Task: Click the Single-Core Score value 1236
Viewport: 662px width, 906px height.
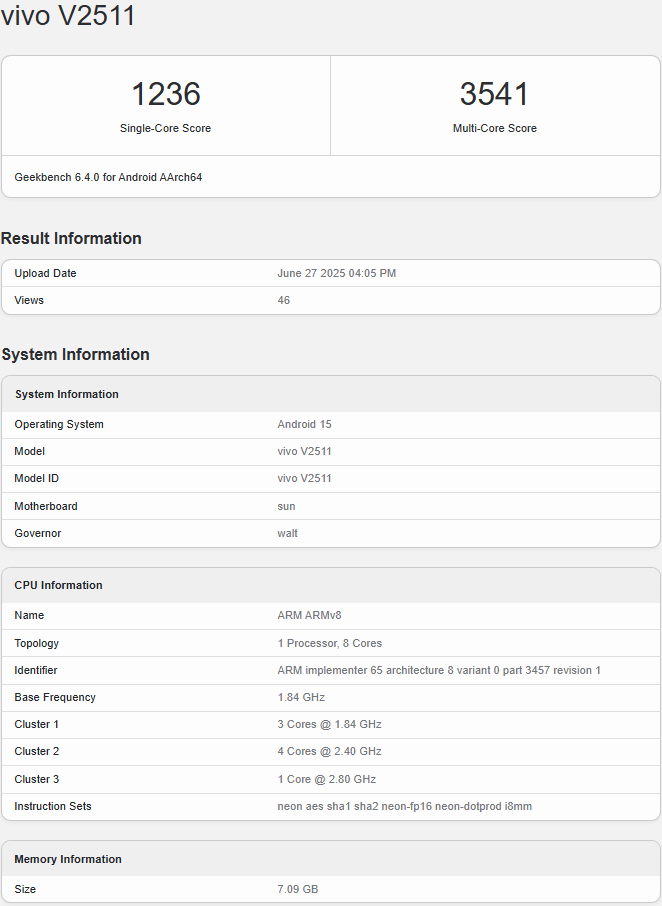Action: pos(166,94)
